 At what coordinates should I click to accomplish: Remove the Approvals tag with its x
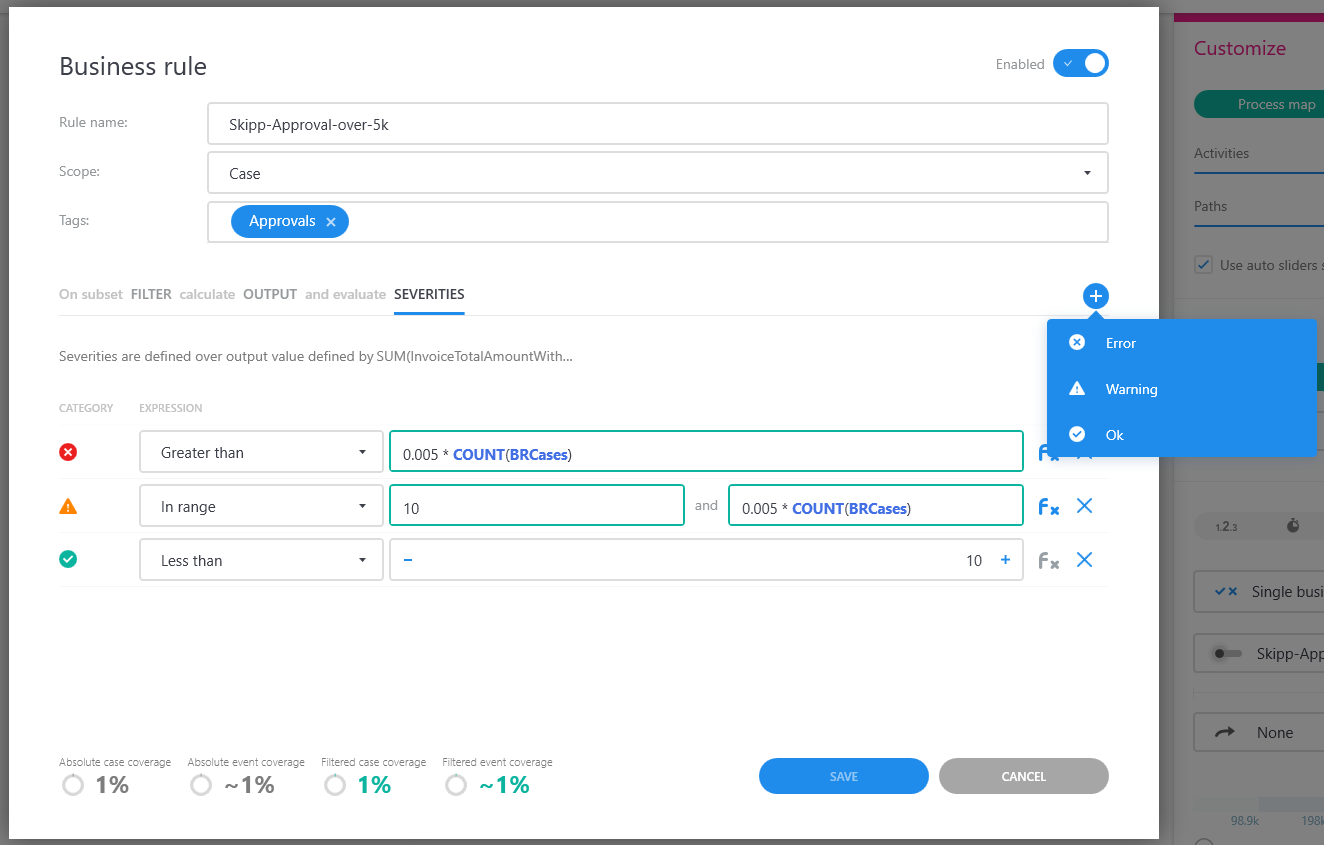pyautogui.click(x=331, y=222)
